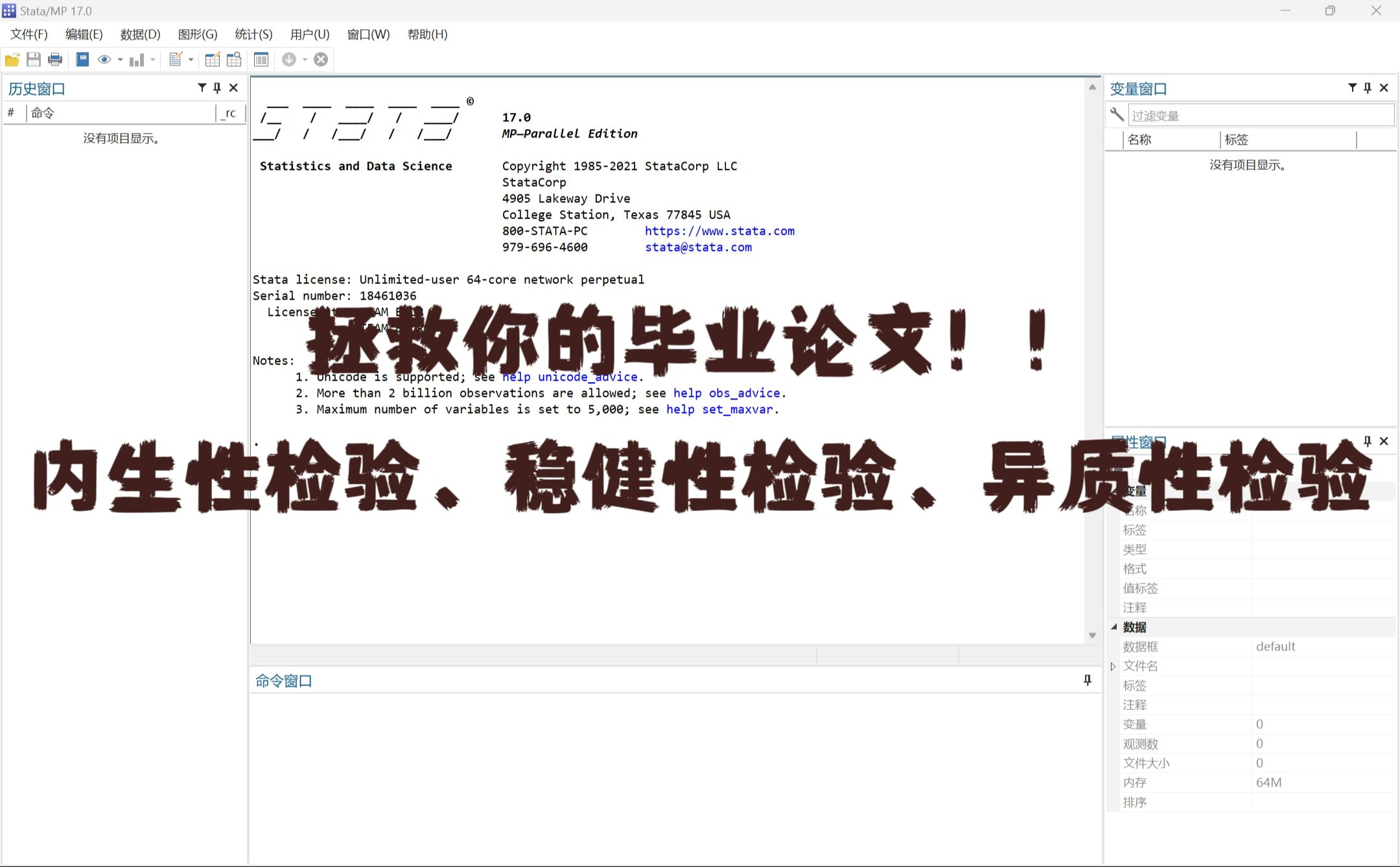Open the 文件(F) menu
Screen dimensions: 1400x867
tap(29, 34)
